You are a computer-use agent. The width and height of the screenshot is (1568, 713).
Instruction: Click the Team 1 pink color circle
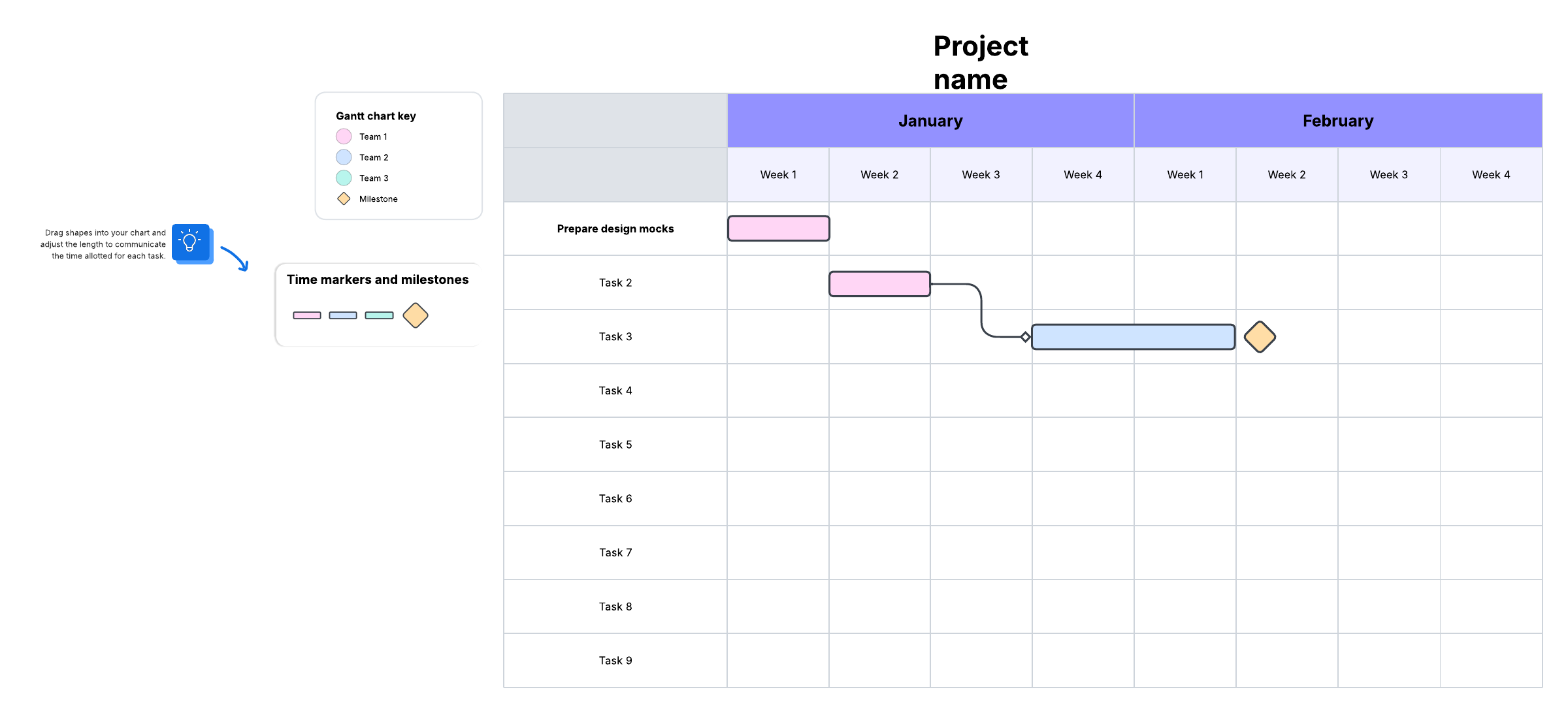tap(344, 136)
